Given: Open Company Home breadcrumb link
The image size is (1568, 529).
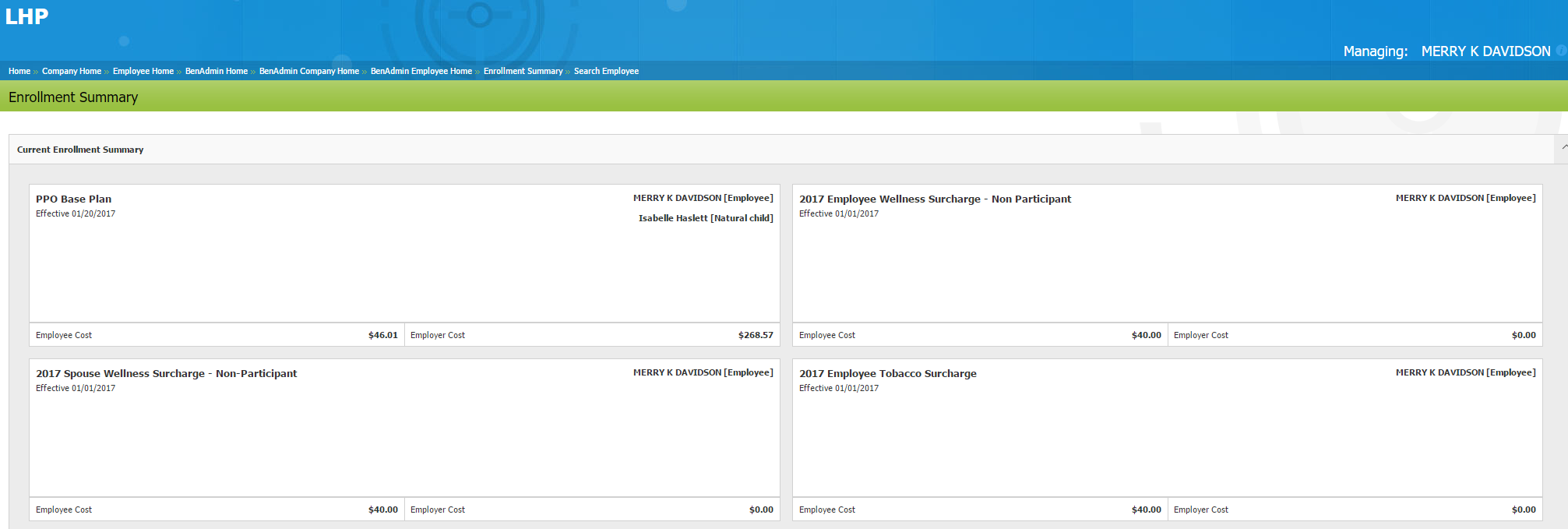Looking at the screenshot, I should tap(72, 71).
